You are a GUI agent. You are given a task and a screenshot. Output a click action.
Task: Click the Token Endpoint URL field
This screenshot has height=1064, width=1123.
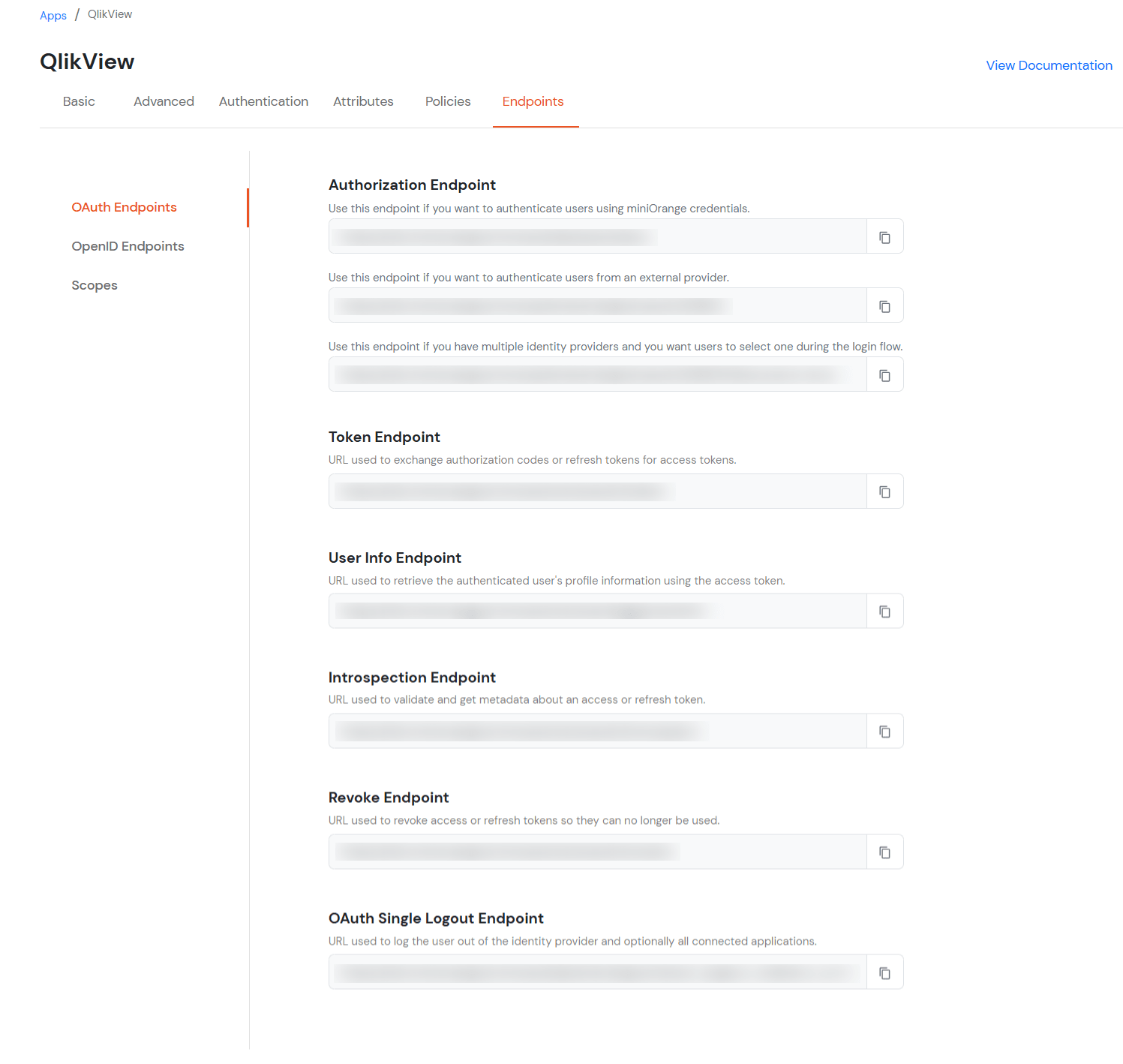coord(598,491)
